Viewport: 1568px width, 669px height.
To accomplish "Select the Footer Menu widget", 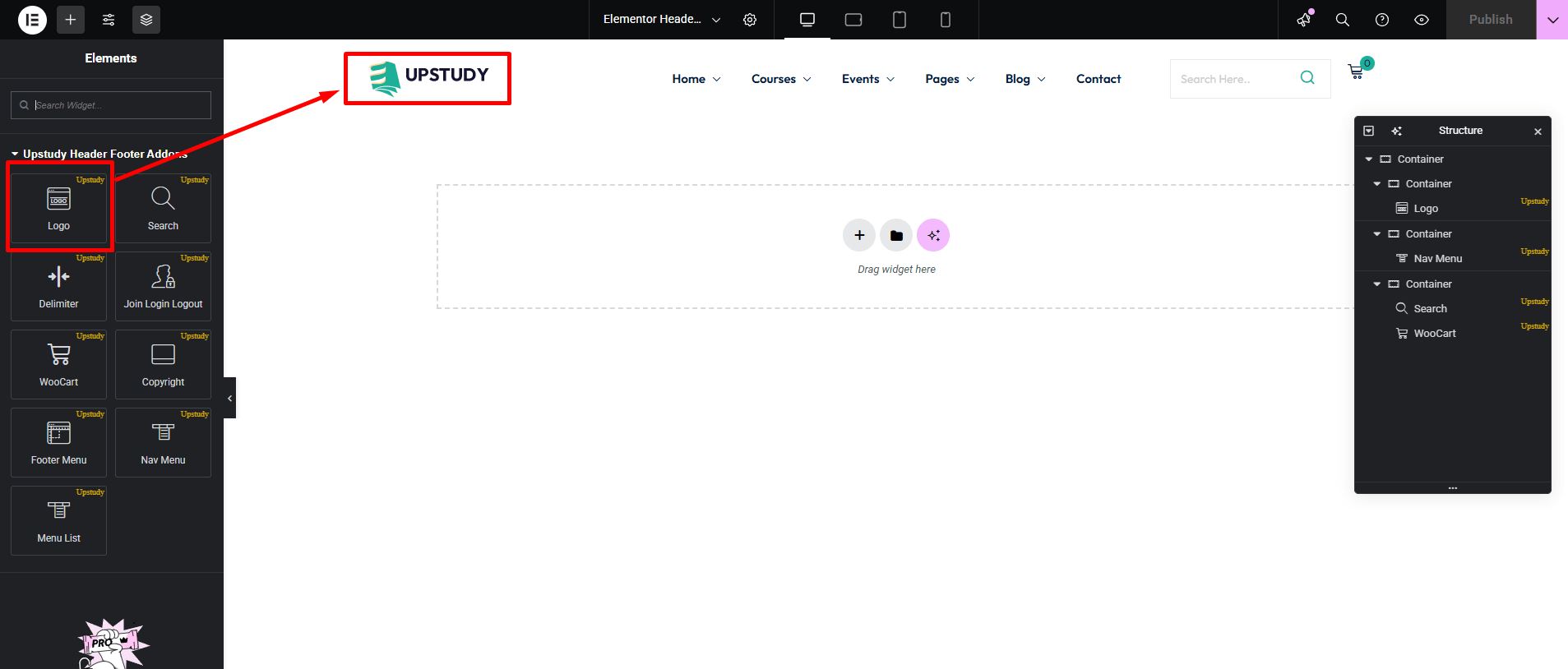I will point(58,442).
